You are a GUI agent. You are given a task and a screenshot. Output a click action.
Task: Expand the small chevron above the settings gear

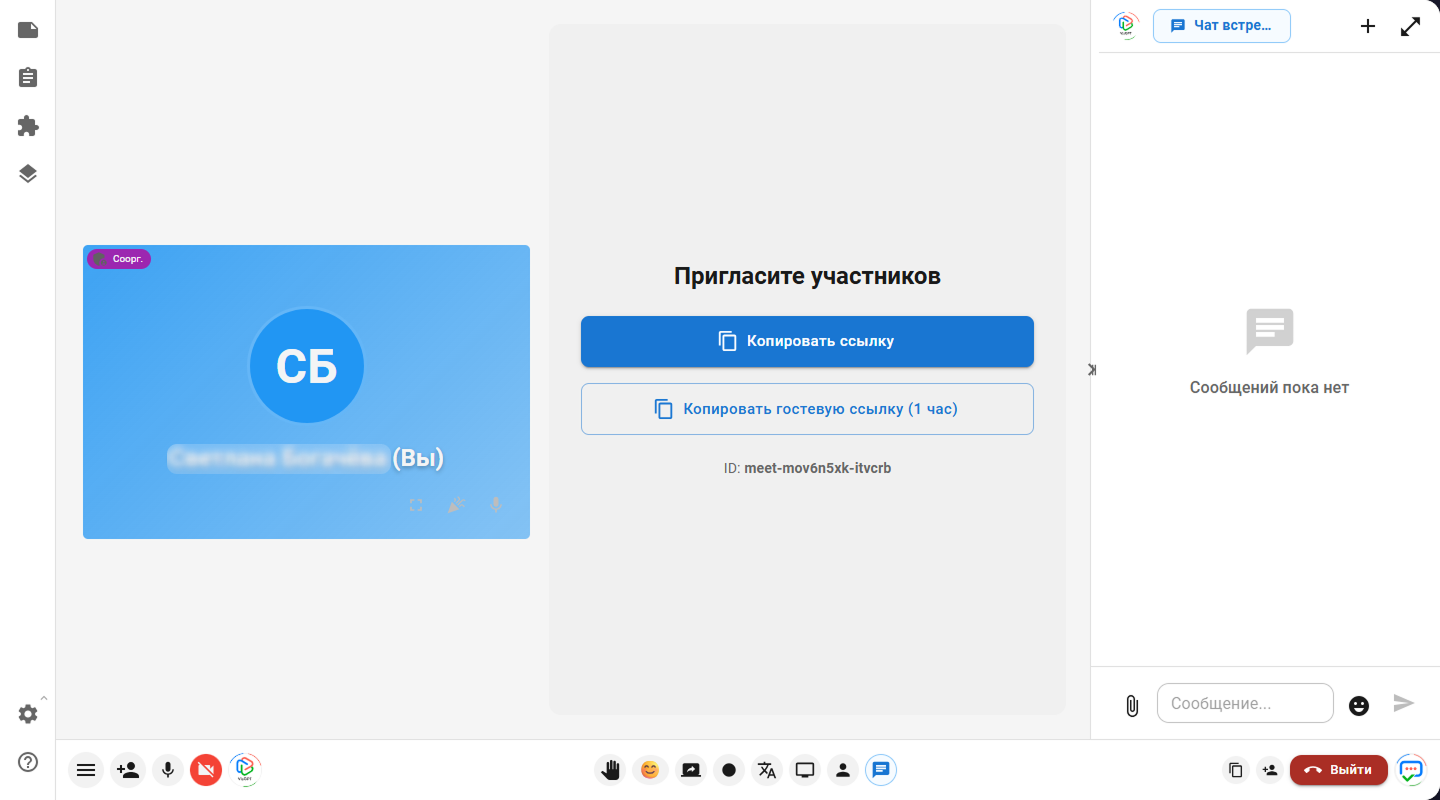[43, 698]
